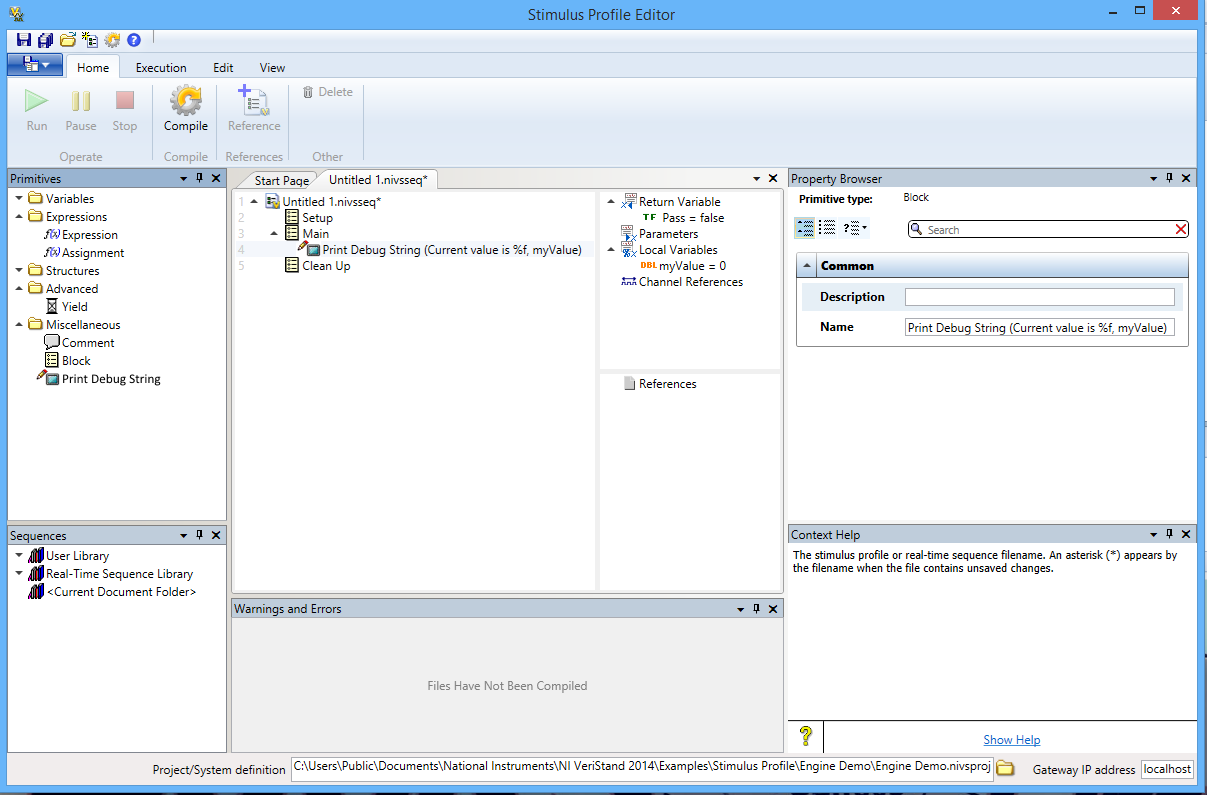Browse for project file using the folder icon
1207x795 pixels.
(1005, 768)
